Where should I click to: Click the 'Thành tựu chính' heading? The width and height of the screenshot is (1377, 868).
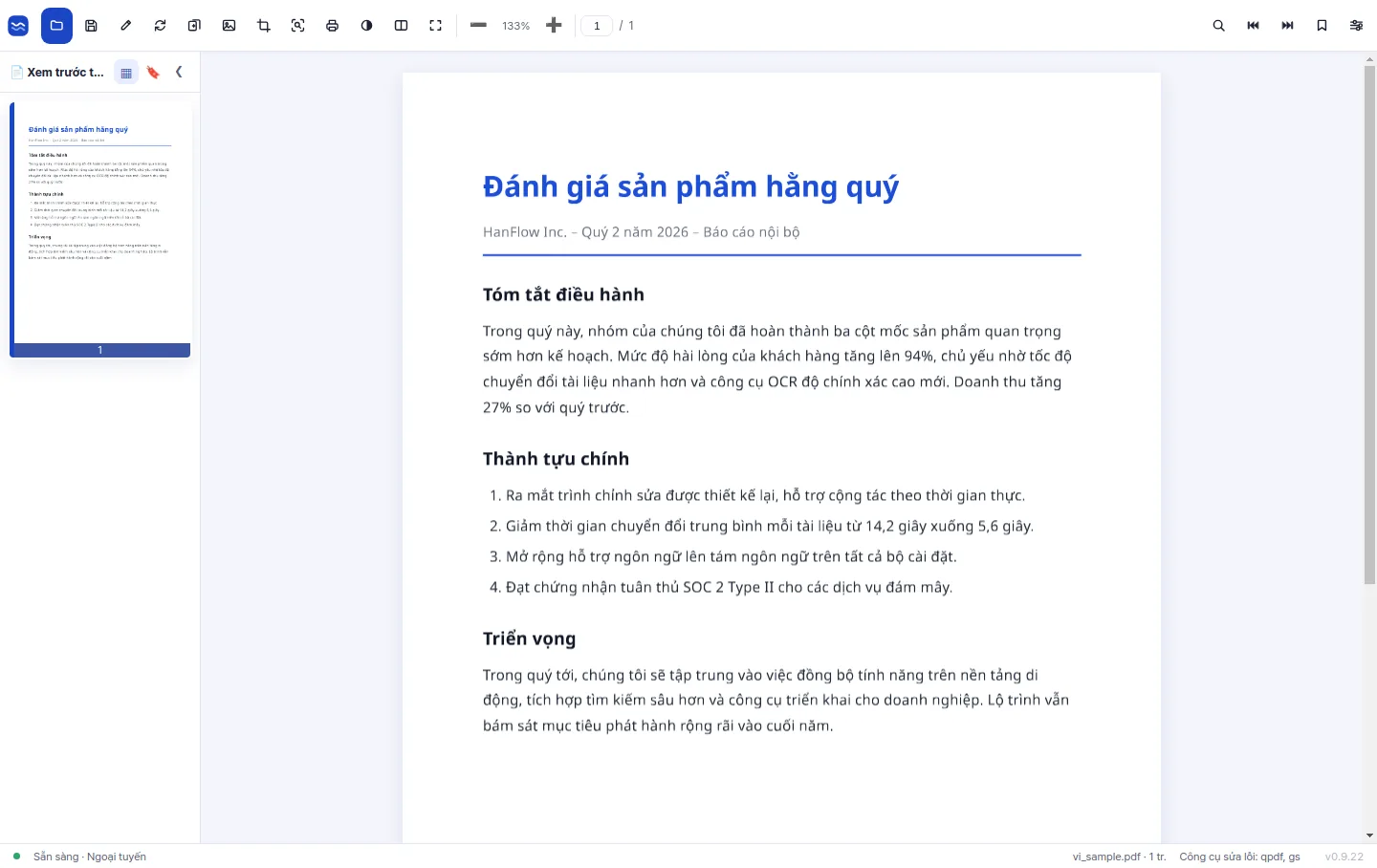(x=556, y=459)
